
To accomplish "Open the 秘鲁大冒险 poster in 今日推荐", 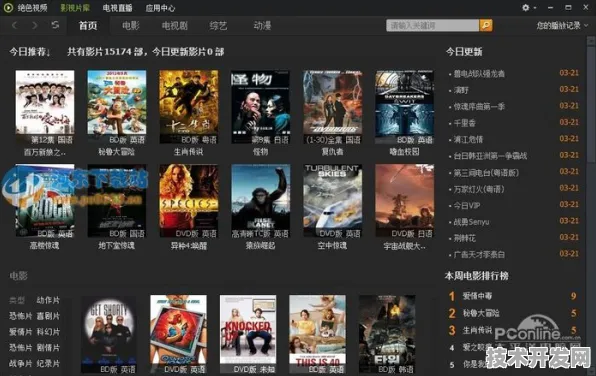I will tap(117, 107).
